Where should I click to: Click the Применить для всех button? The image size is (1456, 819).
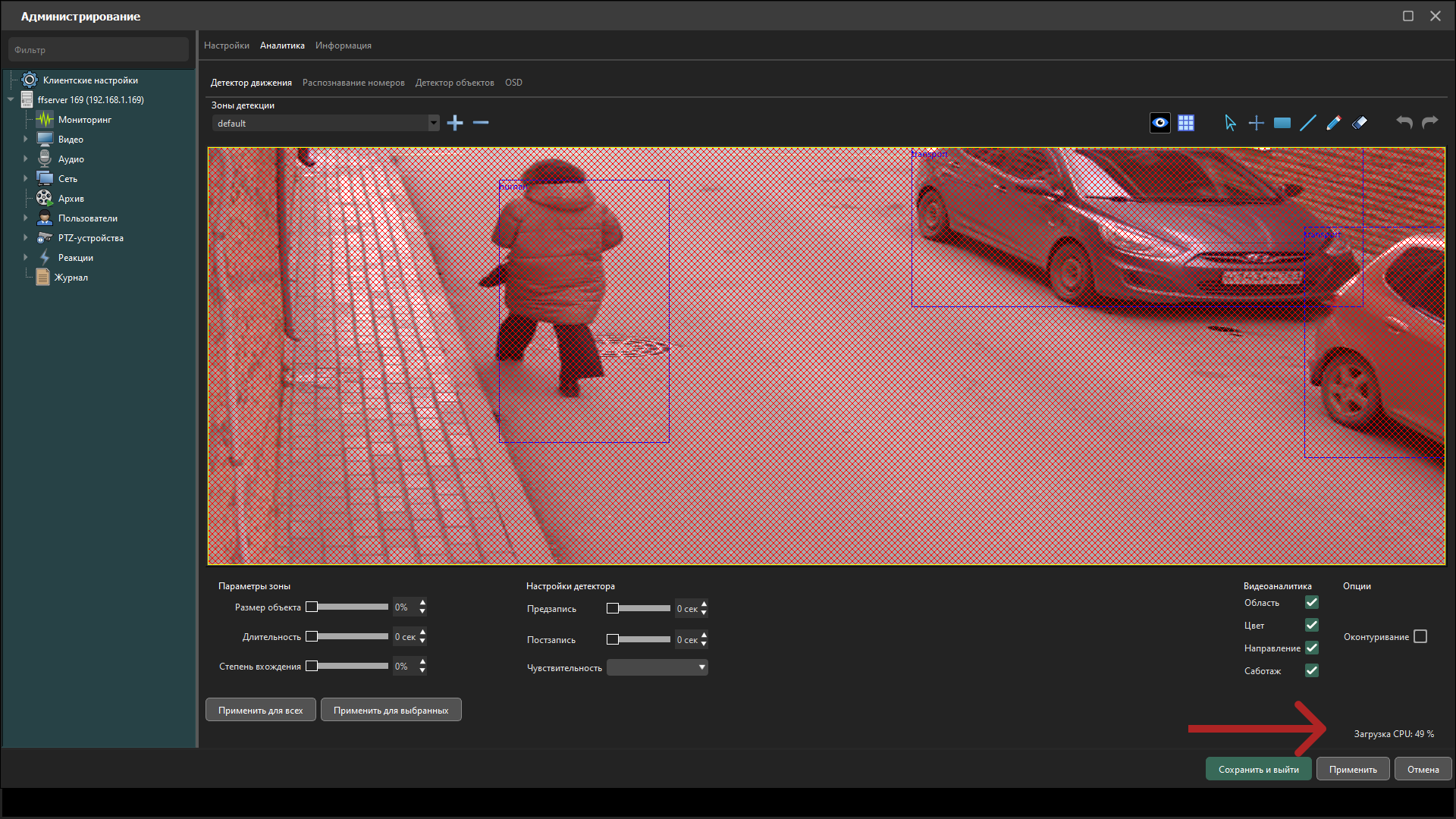260,711
